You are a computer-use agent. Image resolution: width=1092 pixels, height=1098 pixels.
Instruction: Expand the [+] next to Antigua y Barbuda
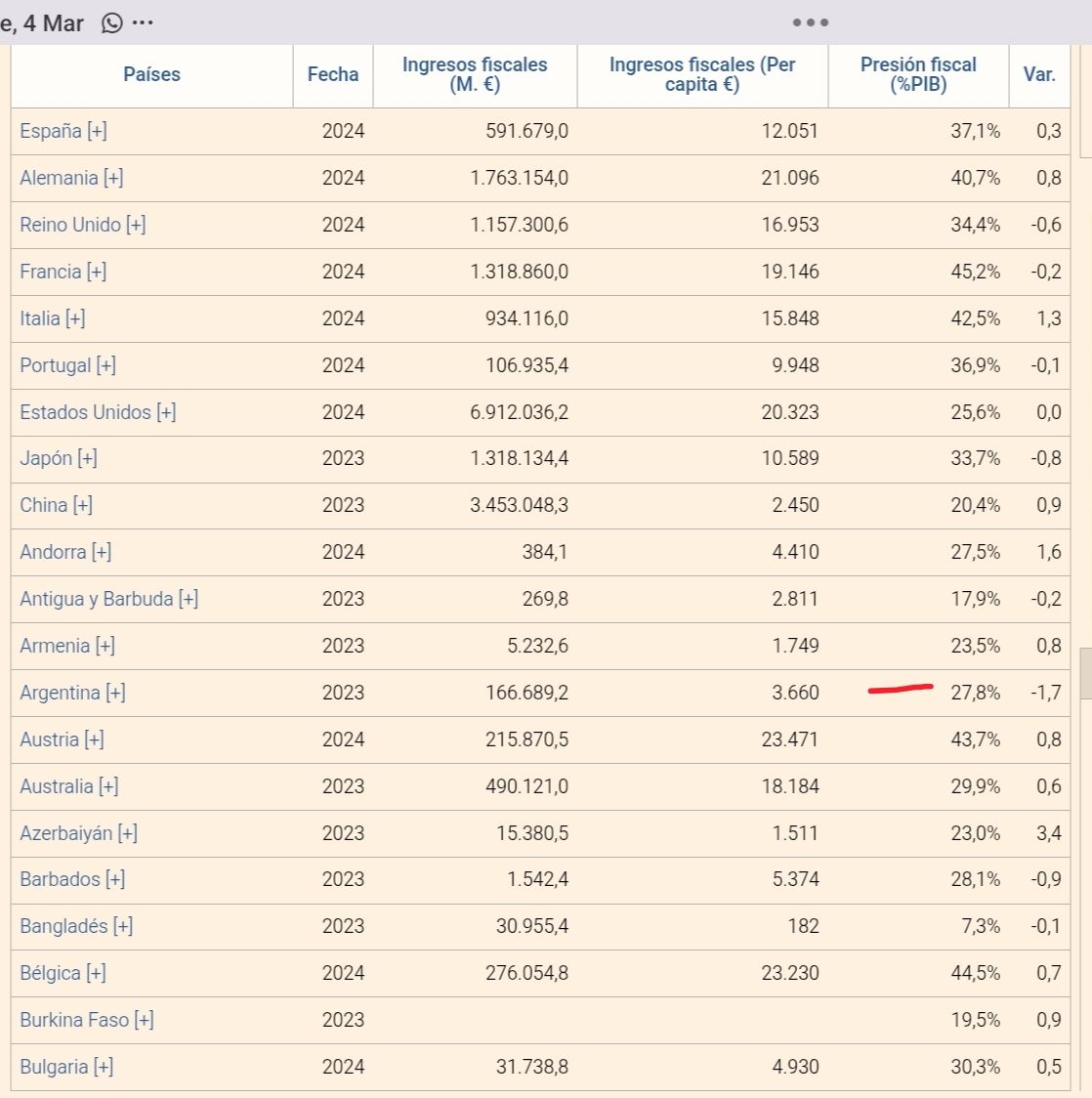189,599
